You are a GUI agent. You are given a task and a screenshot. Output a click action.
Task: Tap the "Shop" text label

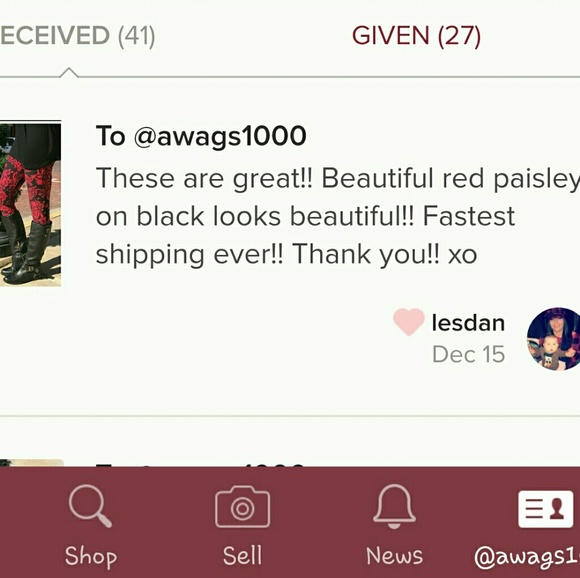[91, 557]
